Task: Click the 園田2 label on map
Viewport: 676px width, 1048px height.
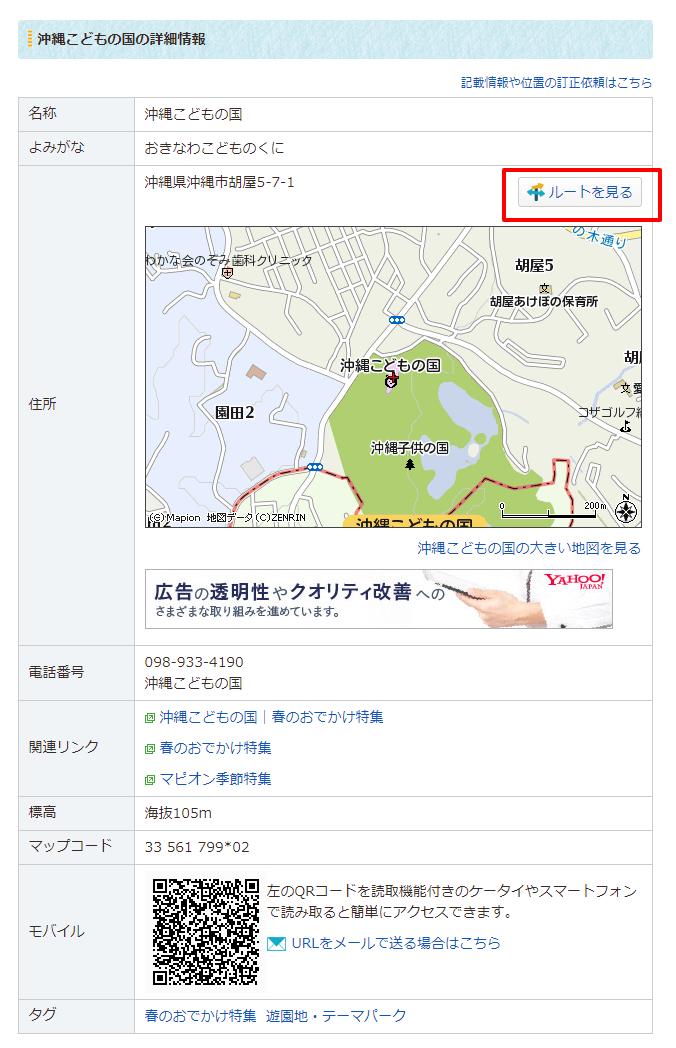Action: click(234, 412)
